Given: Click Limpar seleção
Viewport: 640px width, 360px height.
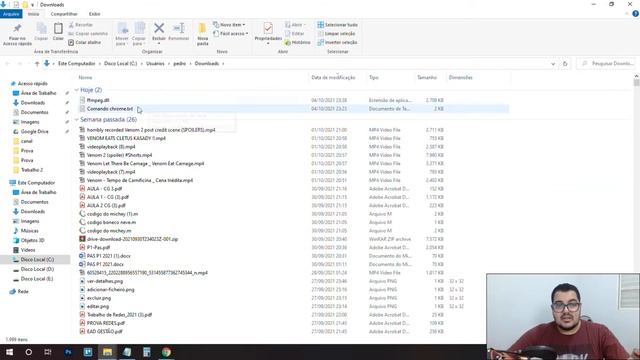Looking at the screenshot, I should click(336, 33).
